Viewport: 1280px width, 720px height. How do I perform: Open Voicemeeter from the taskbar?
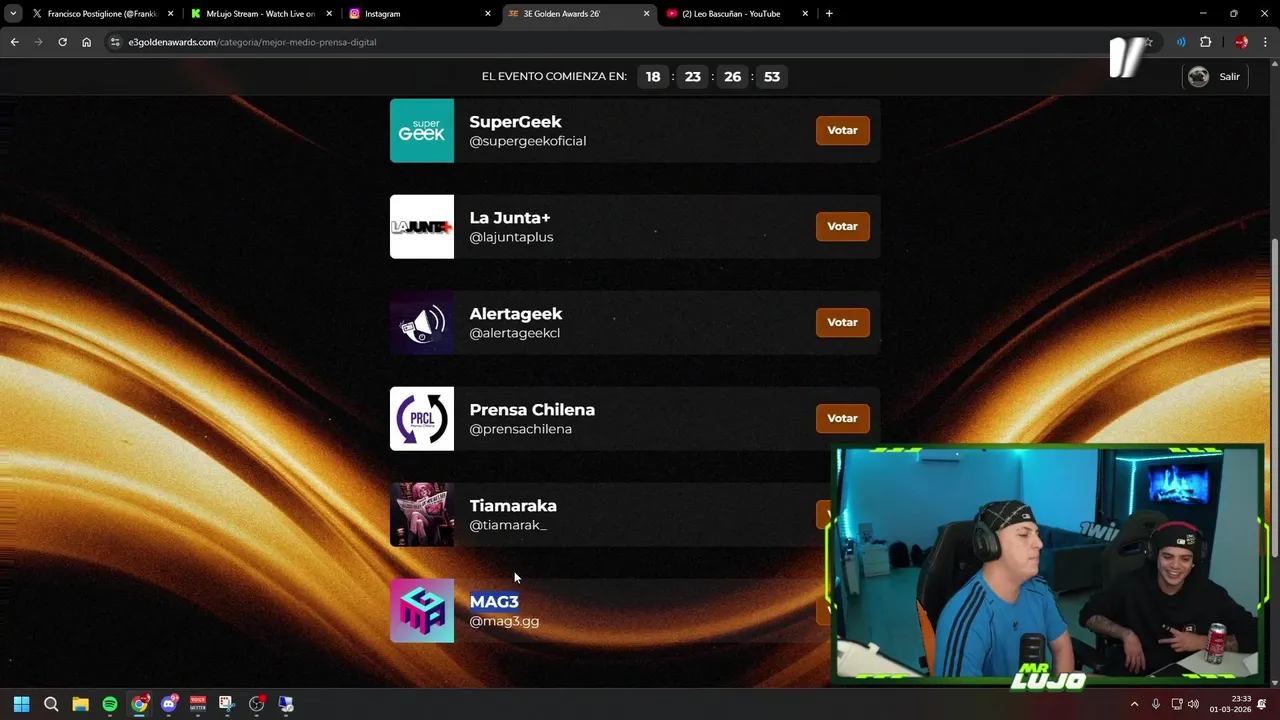coord(198,704)
